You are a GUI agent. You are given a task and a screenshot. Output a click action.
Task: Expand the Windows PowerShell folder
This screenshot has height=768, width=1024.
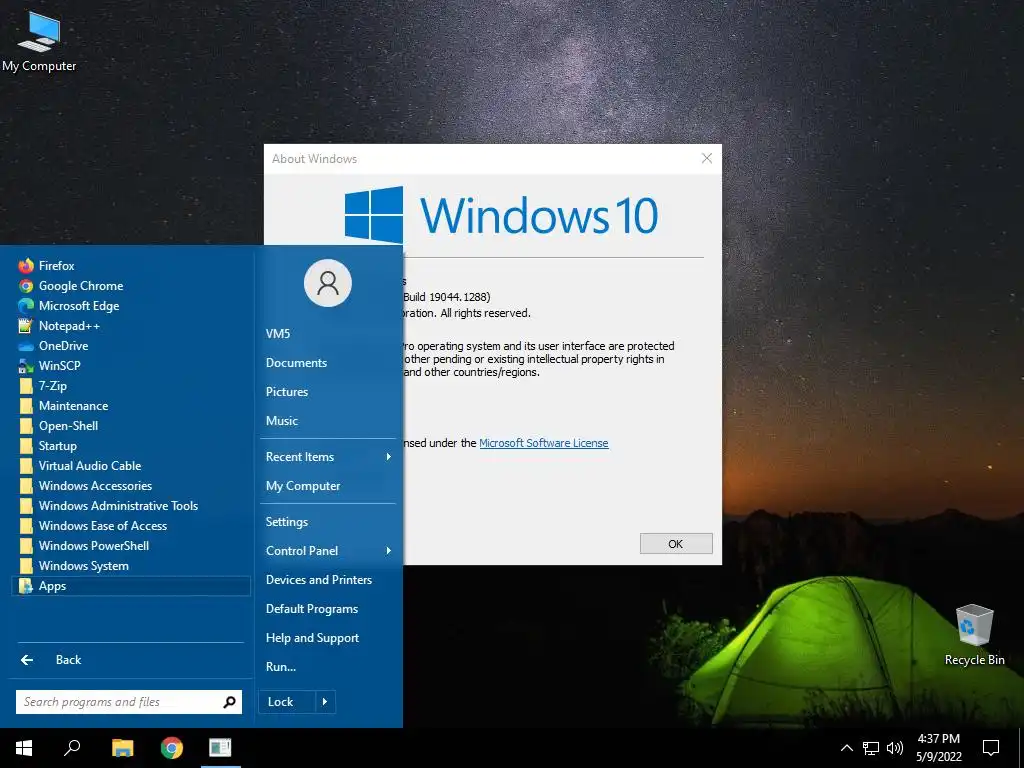pyautogui.click(x=131, y=546)
